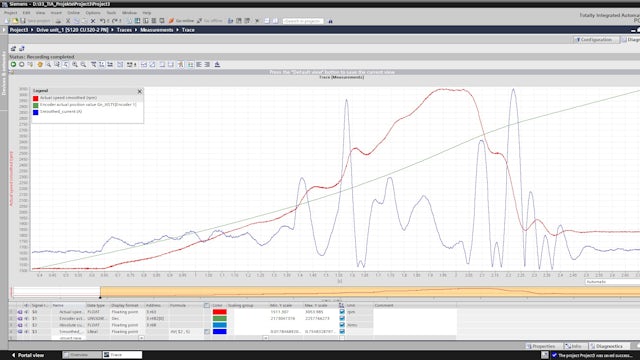The width and height of the screenshot is (640, 360).
Task: Open the Edit menu
Action: pos(27,13)
